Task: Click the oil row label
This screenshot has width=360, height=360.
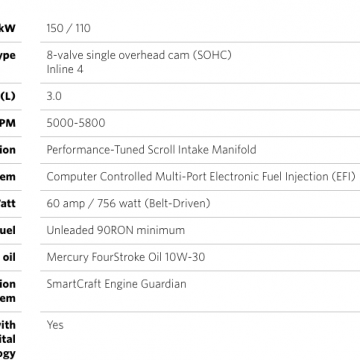Action: [9, 257]
